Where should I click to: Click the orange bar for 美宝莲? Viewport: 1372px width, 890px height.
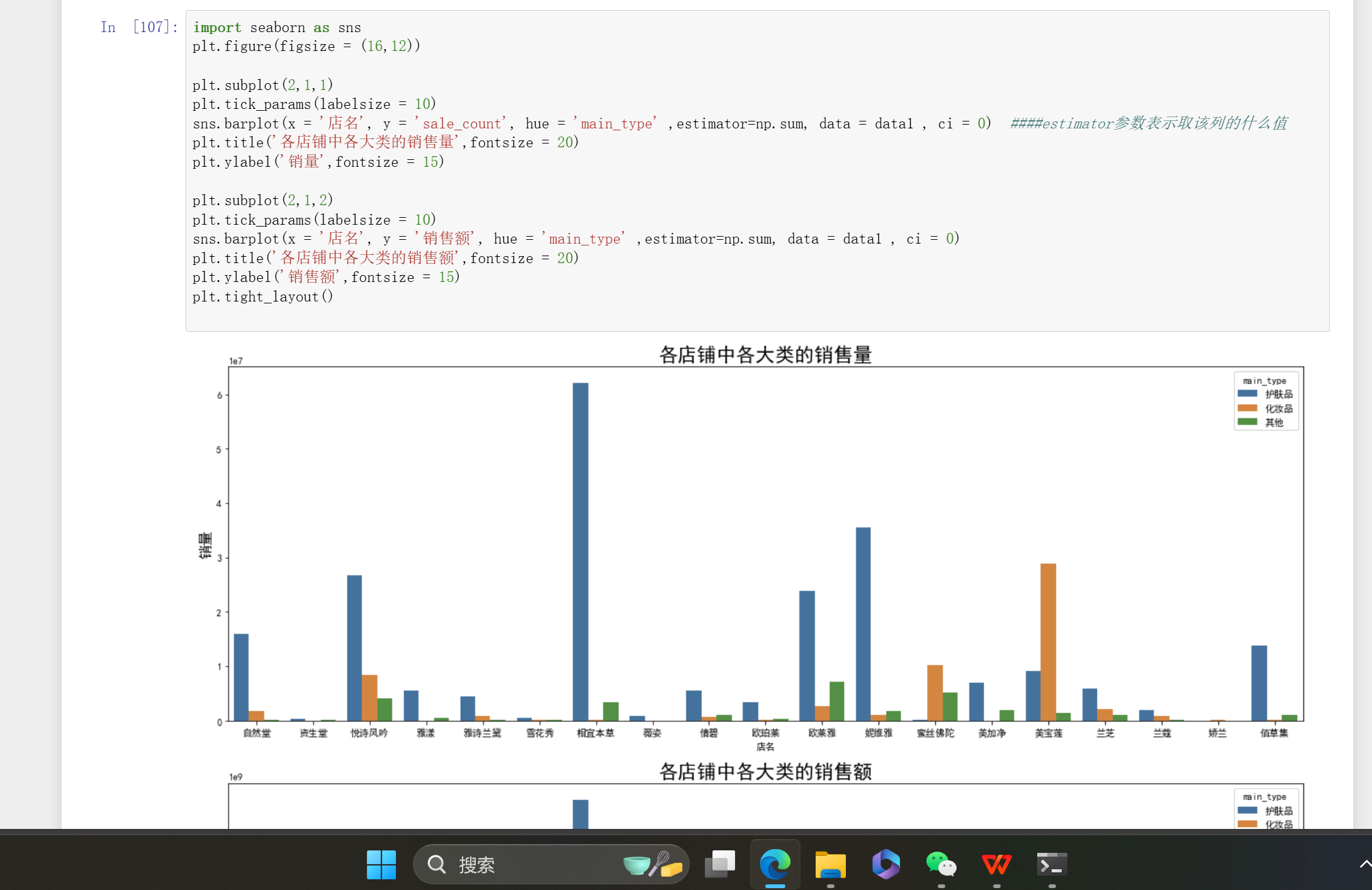point(1048,642)
